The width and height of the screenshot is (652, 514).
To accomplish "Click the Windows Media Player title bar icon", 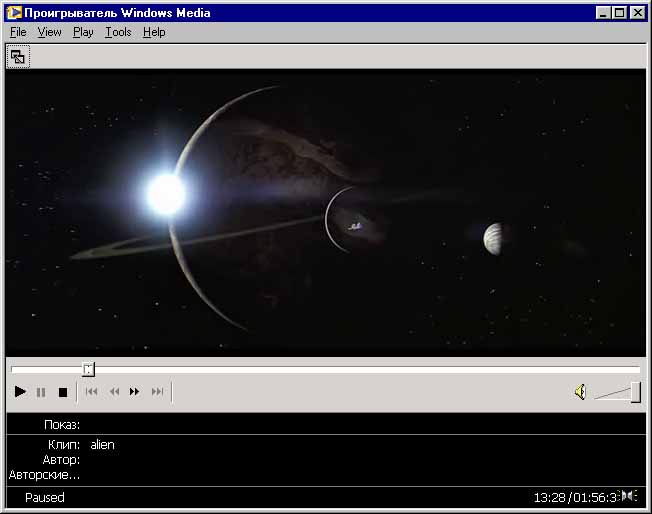I will pos(14,13).
